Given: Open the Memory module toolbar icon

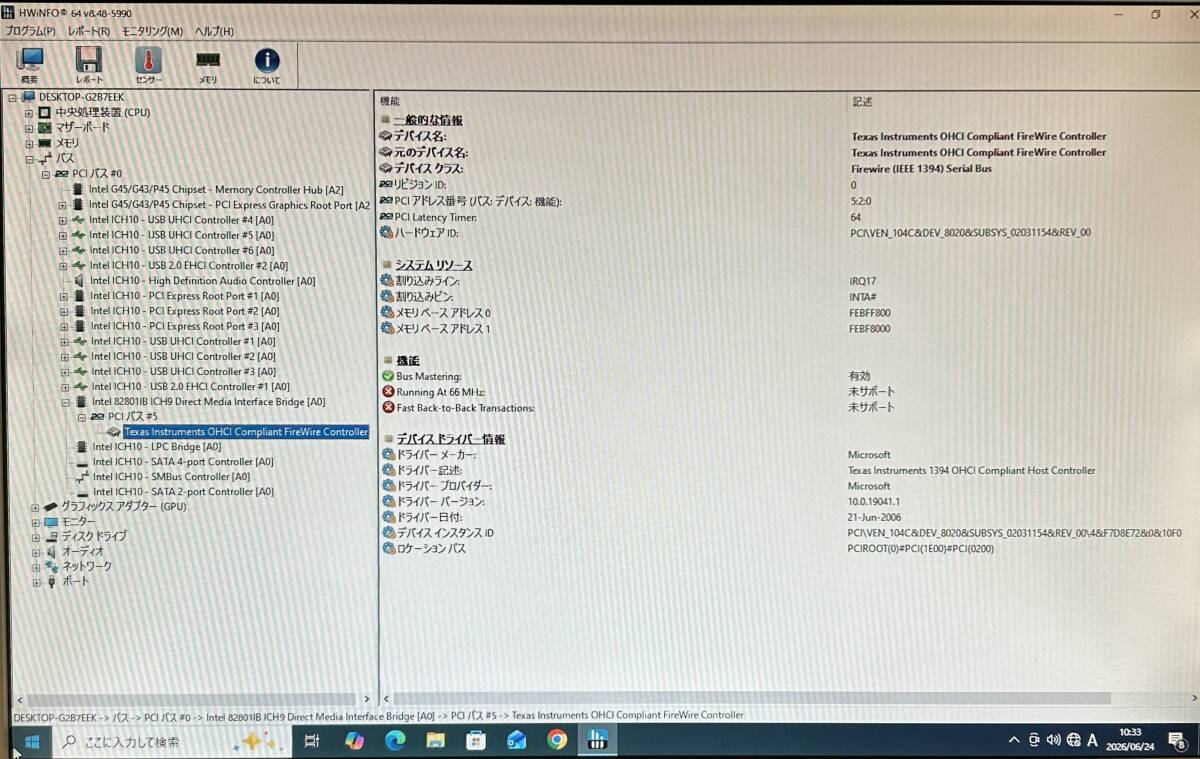Looking at the screenshot, I should (208, 65).
